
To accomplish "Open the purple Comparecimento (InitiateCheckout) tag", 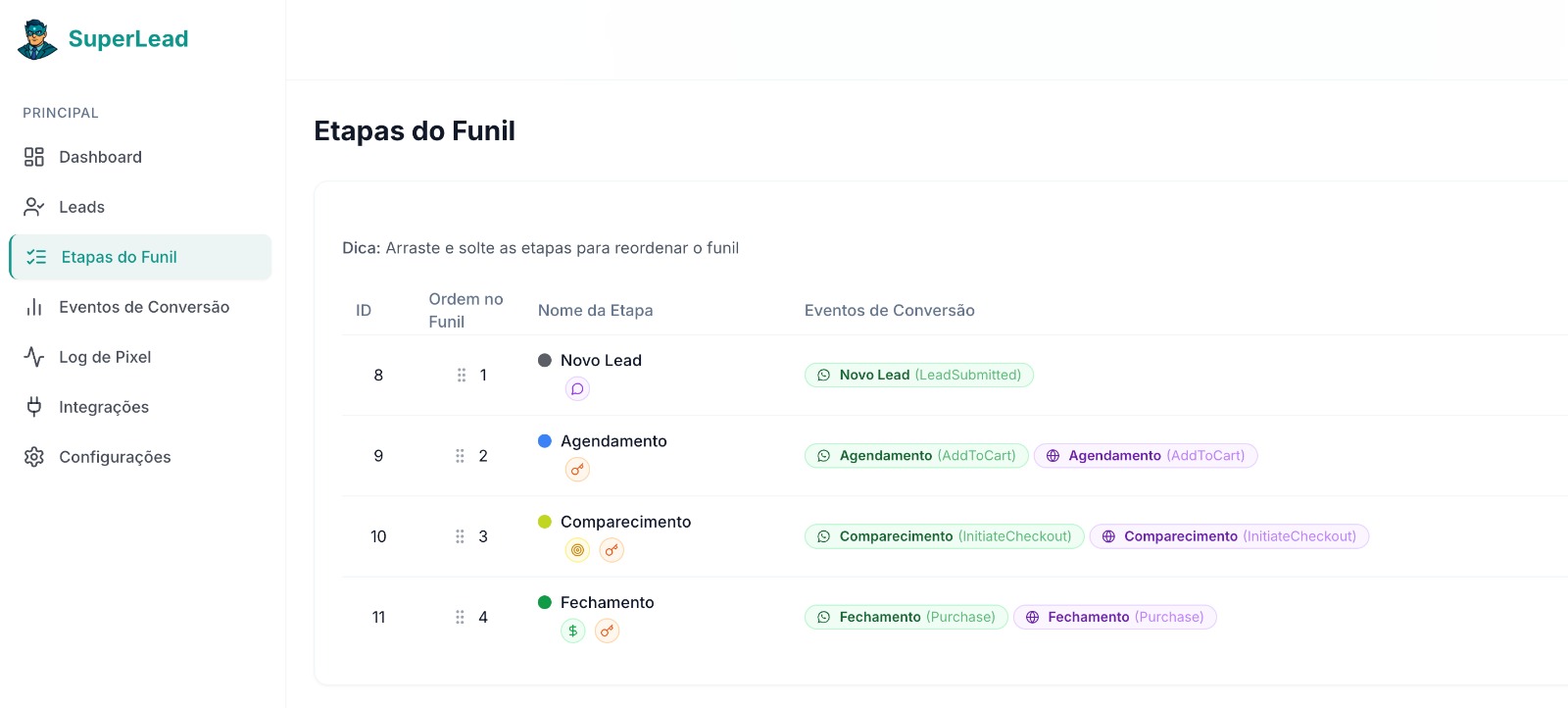I will click(x=1229, y=536).
